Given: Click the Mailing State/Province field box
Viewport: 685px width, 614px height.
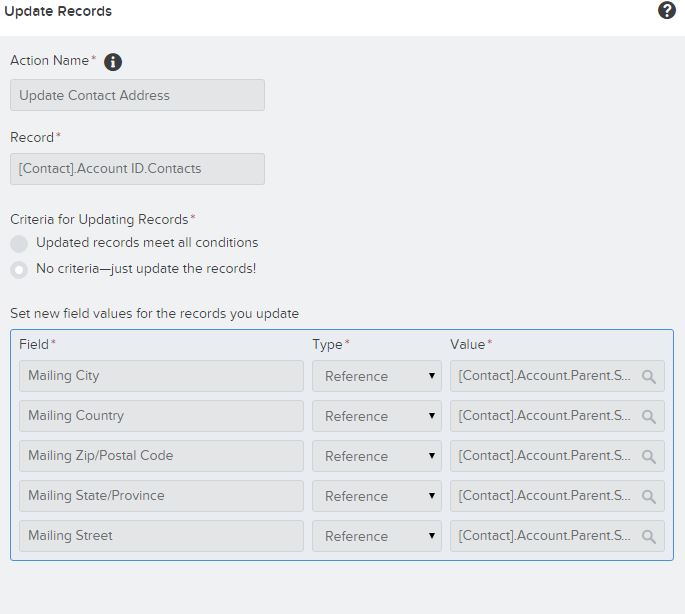Looking at the screenshot, I should pyautogui.click(x=161, y=496).
